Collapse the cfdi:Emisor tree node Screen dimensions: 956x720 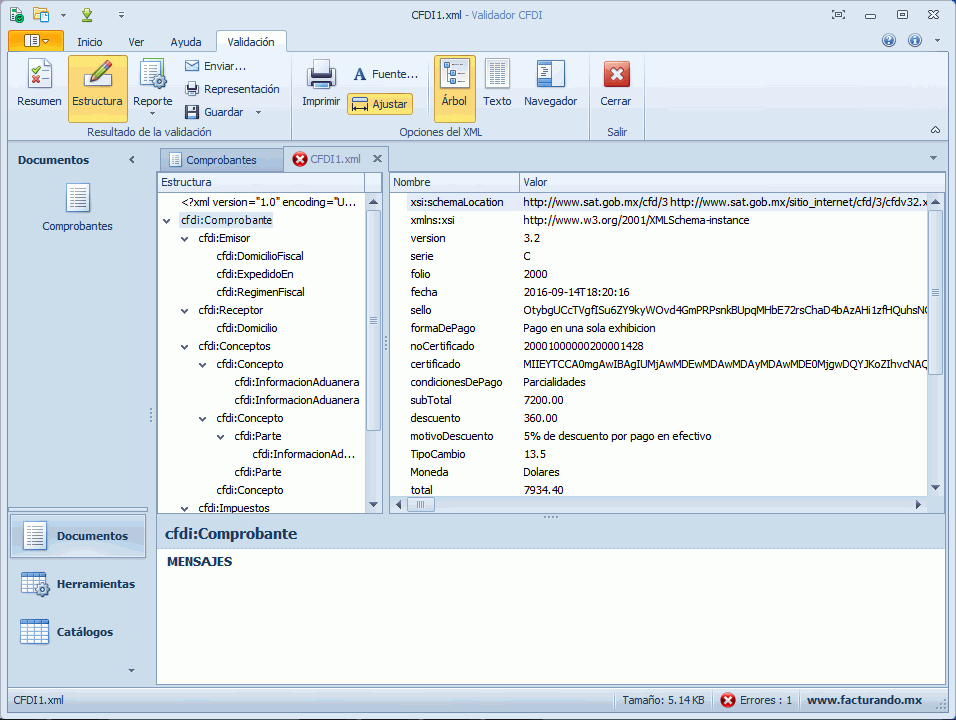(x=184, y=239)
